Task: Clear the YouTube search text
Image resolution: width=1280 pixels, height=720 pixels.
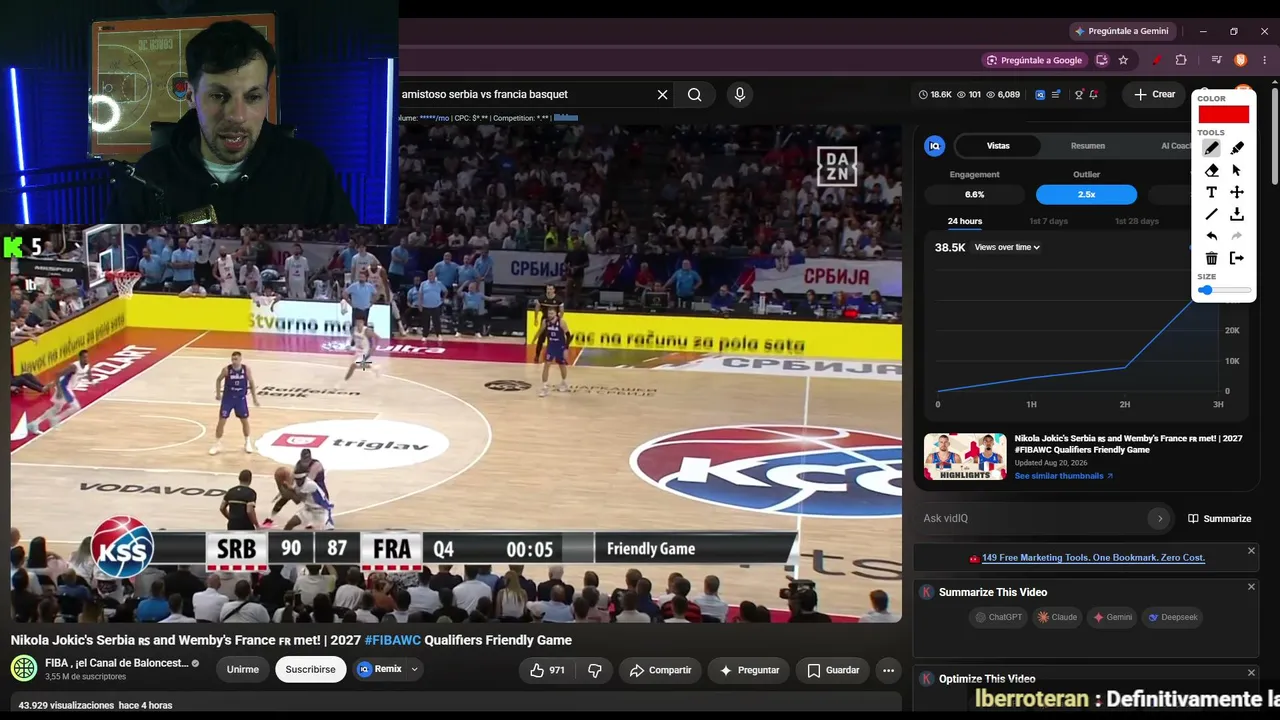Action: pos(662,95)
